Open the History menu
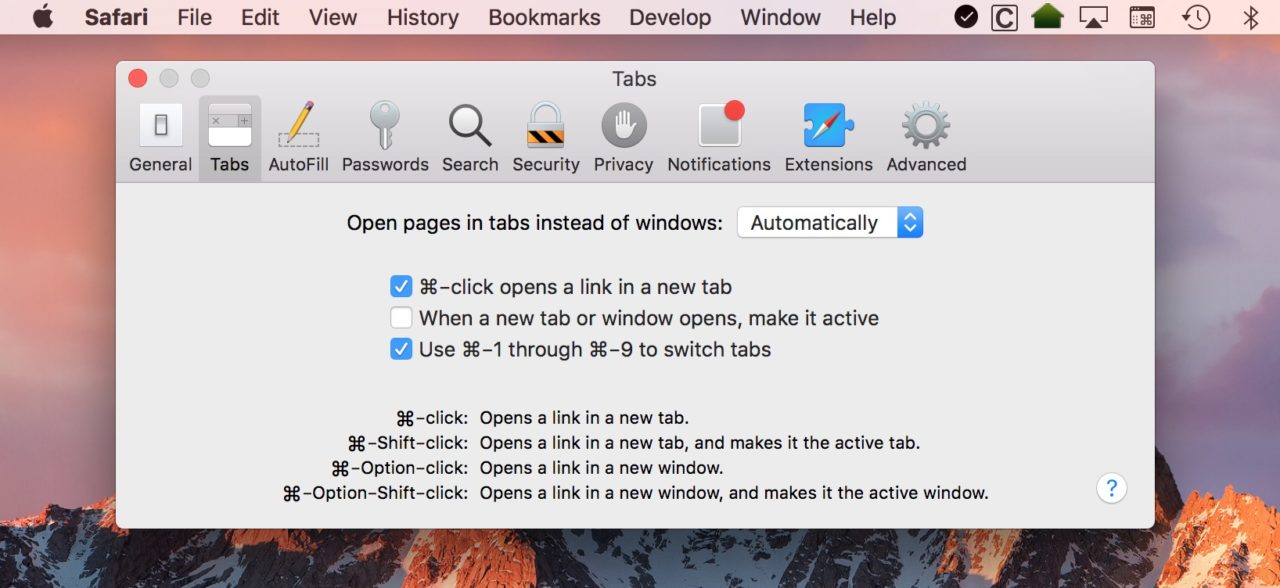The height and width of the screenshot is (588, 1280). point(423,17)
